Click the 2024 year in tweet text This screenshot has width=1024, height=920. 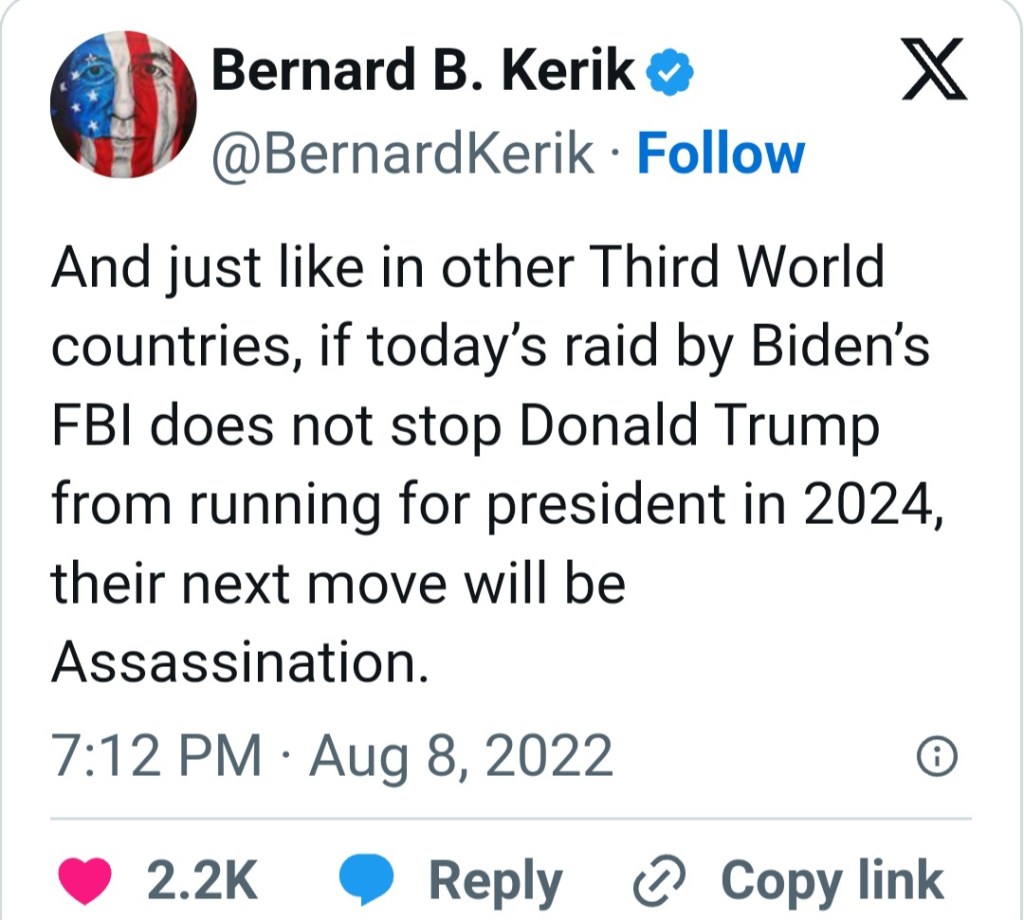[856, 505]
